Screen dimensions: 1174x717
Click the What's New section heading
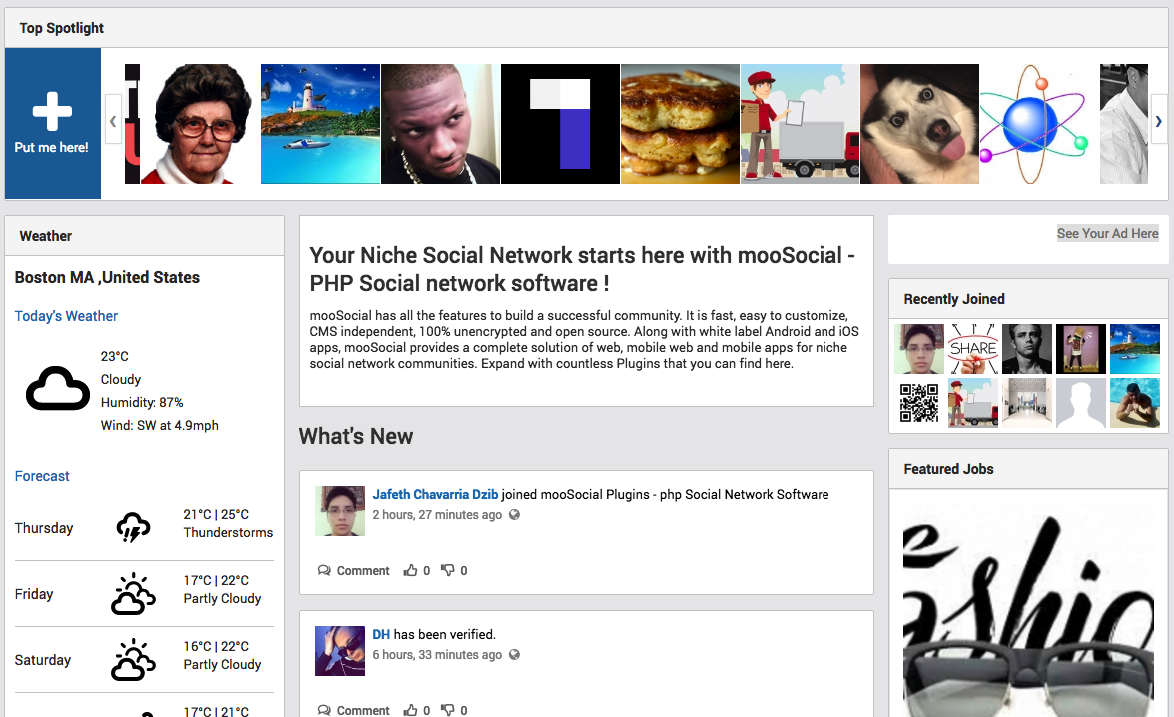point(356,436)
